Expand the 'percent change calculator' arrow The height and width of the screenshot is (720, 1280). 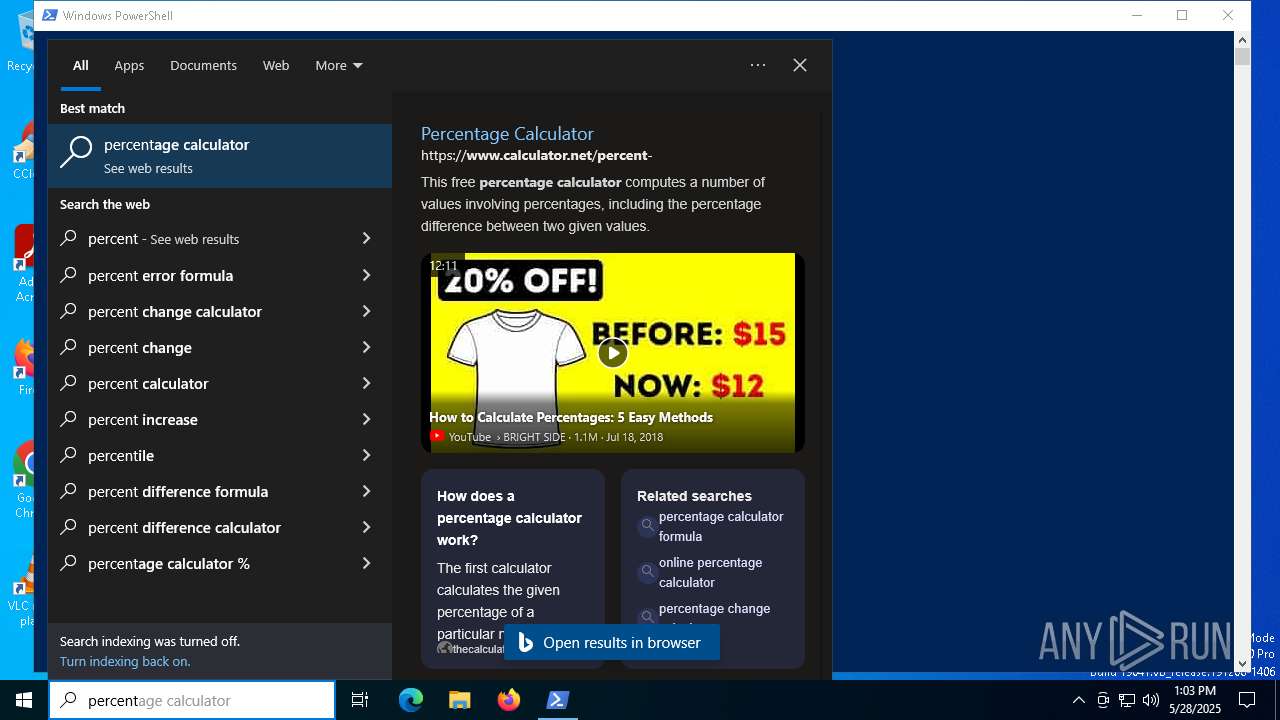(x=366, y=311)
